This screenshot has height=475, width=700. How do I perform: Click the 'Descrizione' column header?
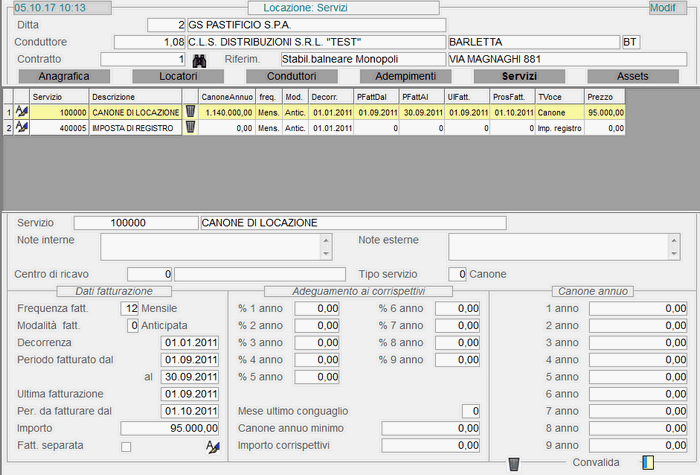click(135, 97)
